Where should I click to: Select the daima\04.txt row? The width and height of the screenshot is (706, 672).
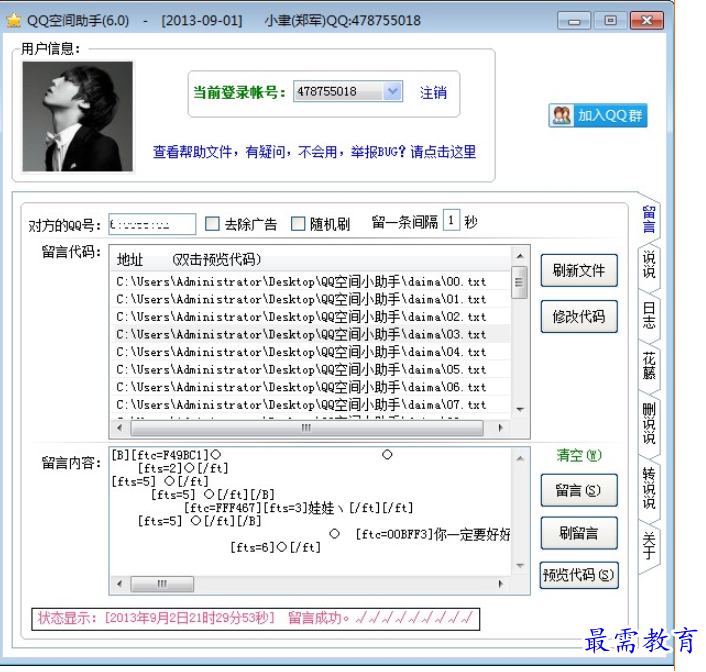310,352
